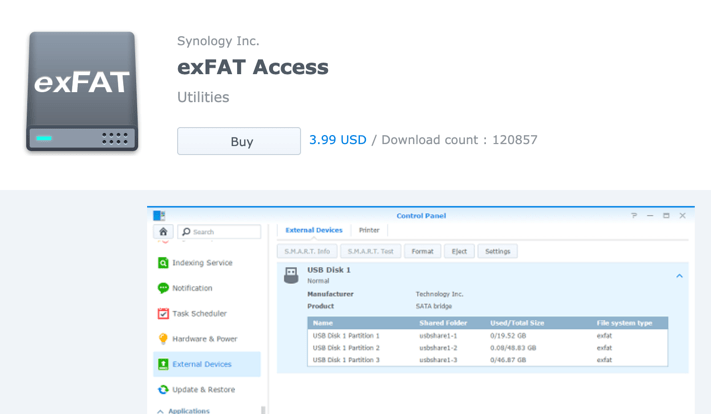Image resolution: width=711 pixels, height=414 pixels.
Task: Click the USB Disk 1 drive icon
Action: pos(291,275)
